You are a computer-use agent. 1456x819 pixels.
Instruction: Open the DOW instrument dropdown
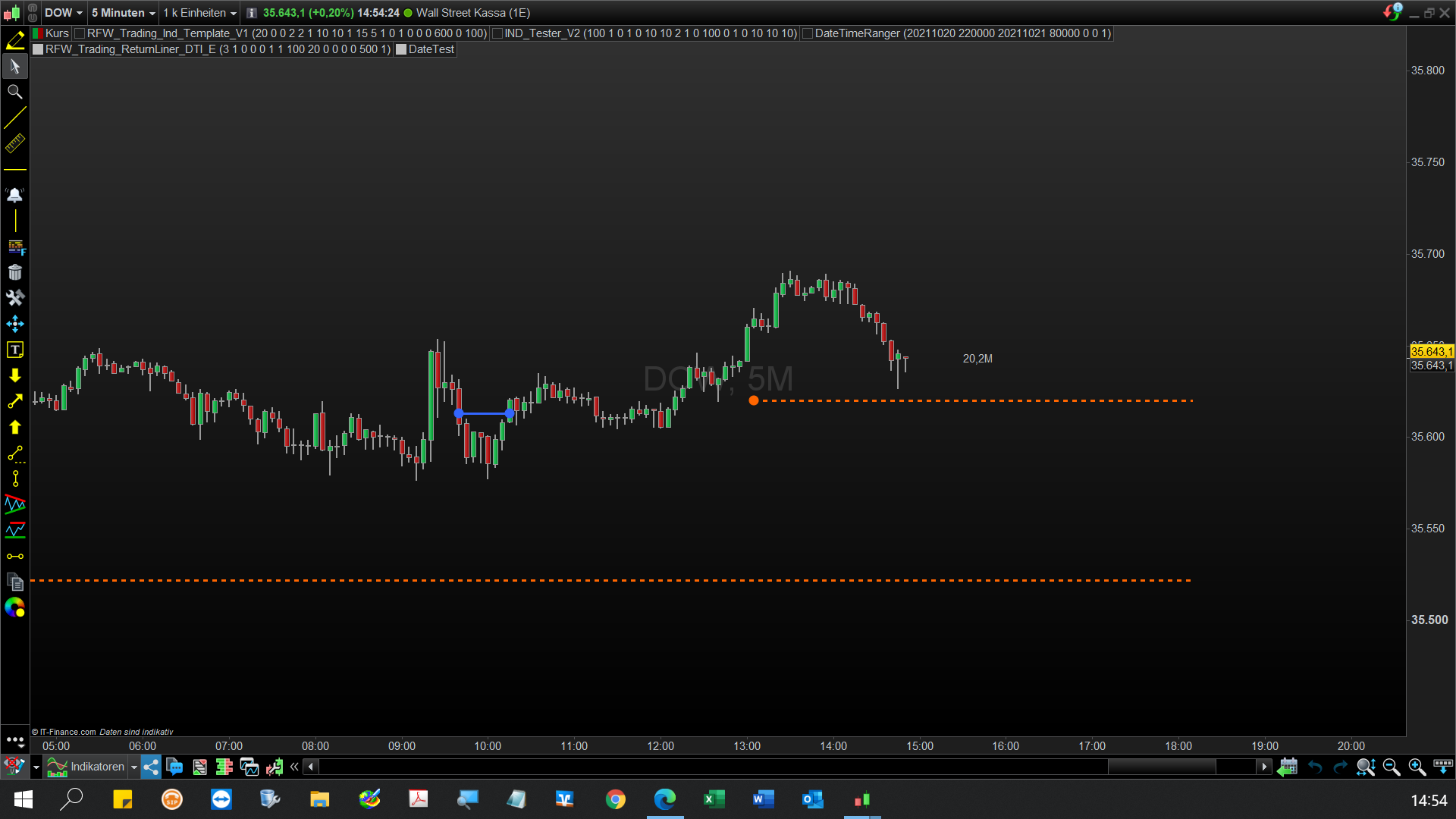coord(79,13)
